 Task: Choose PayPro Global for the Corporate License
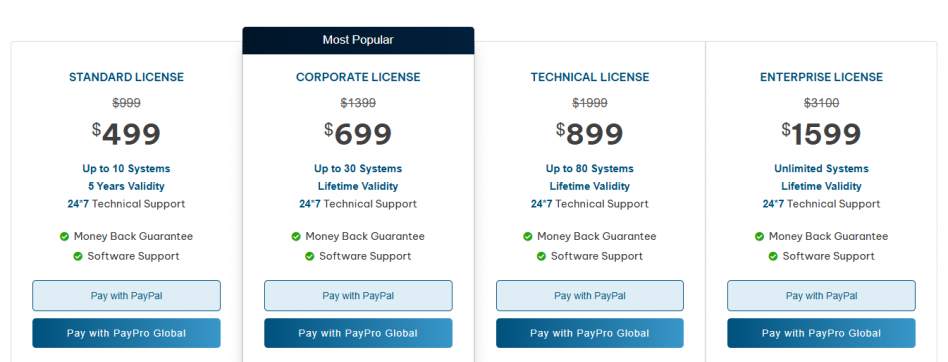point(358,333)
